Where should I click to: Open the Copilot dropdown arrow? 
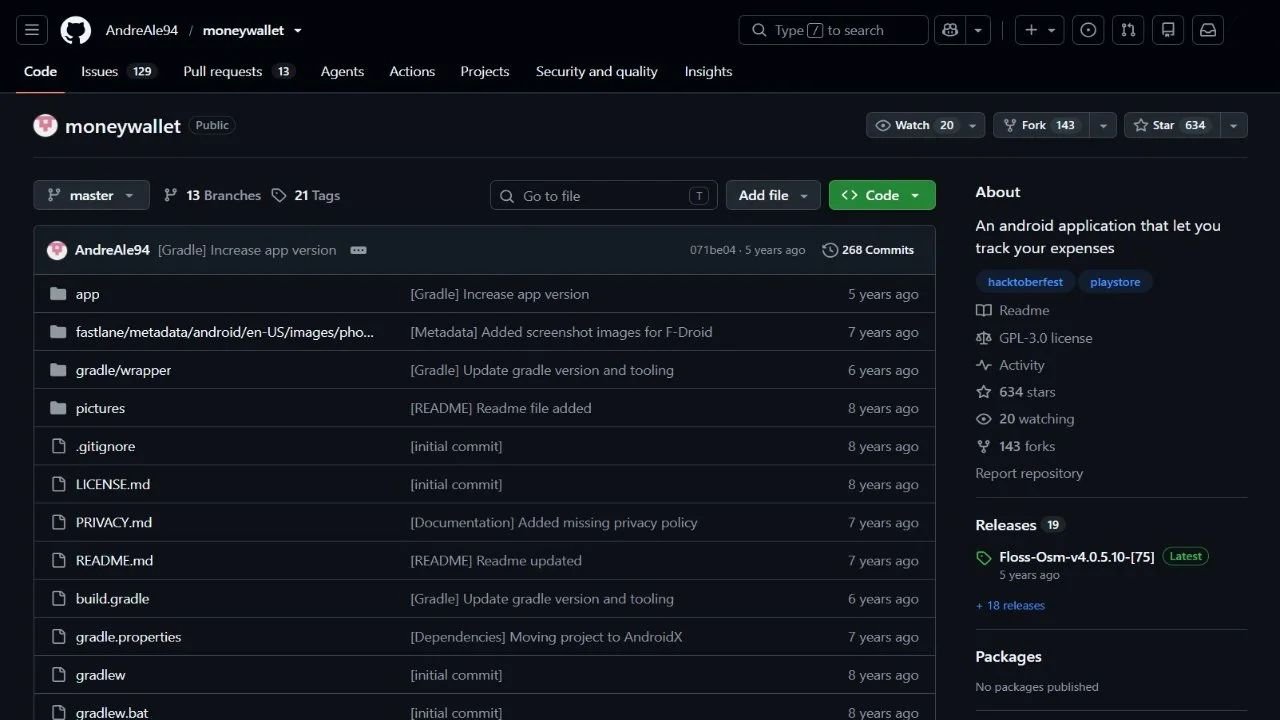978,30
